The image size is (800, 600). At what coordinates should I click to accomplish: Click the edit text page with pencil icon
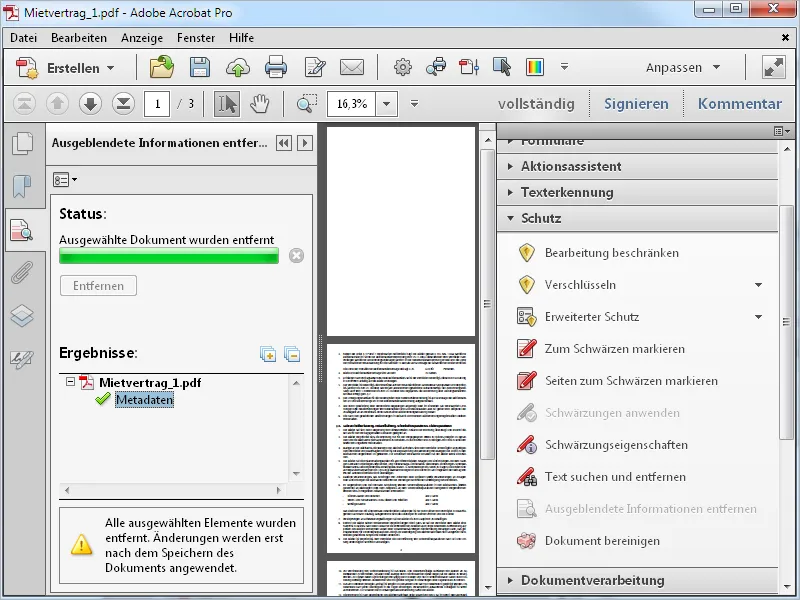(x=314, y=67)
